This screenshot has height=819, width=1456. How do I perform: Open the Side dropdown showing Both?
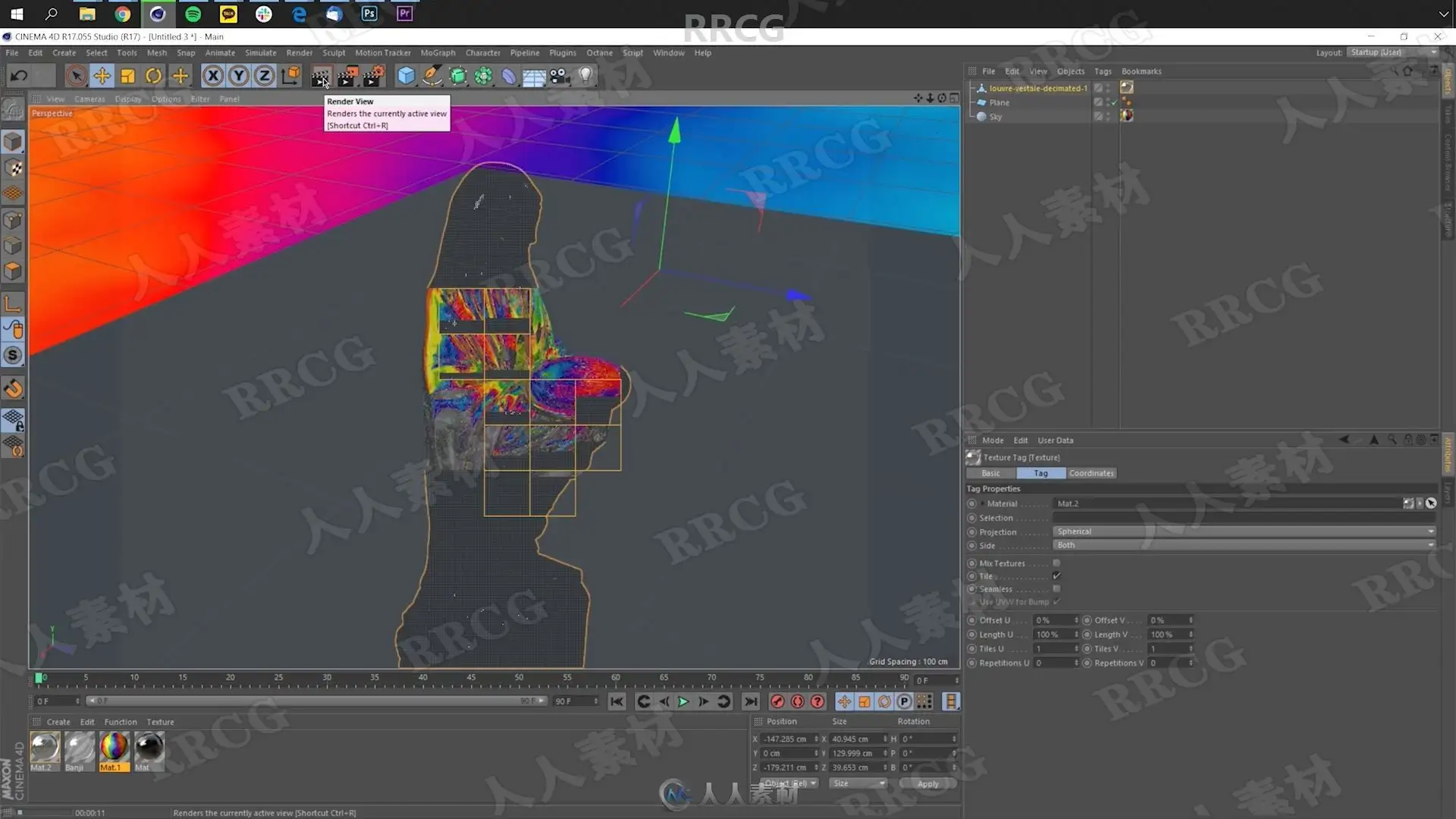(x=1244, y=545)
